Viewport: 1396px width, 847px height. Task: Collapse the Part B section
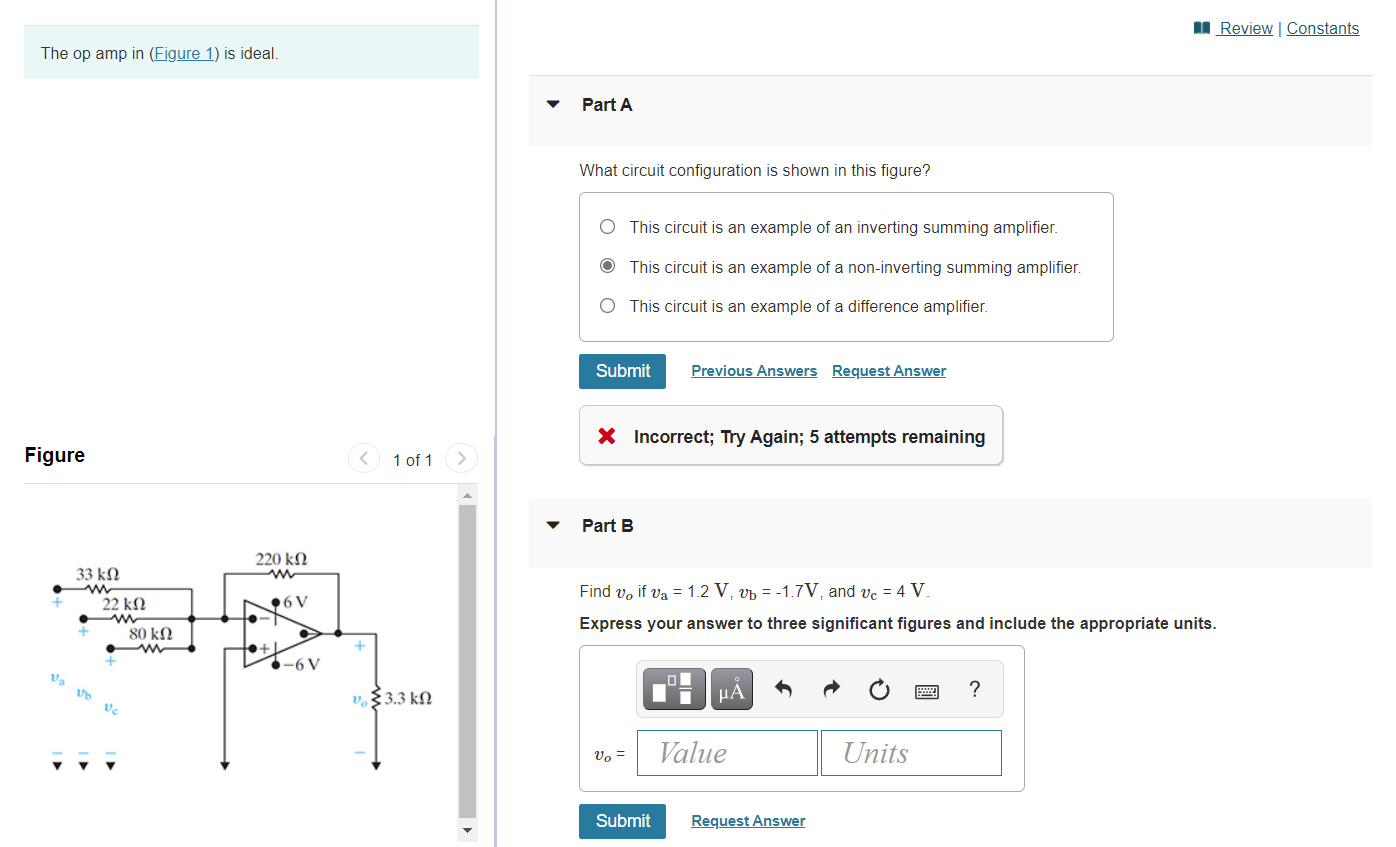[553, 525]
